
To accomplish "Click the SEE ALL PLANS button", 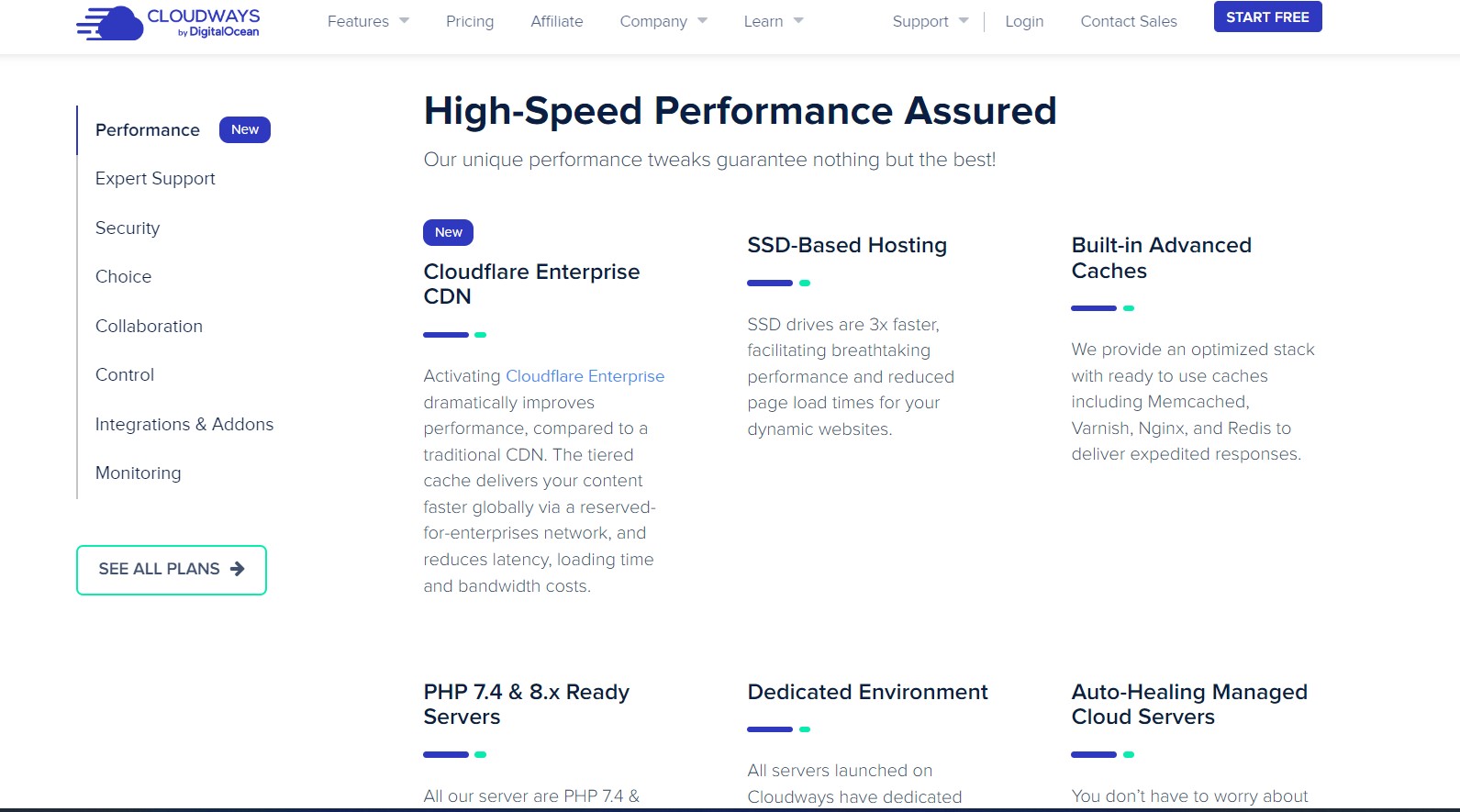I will point(172,570).
